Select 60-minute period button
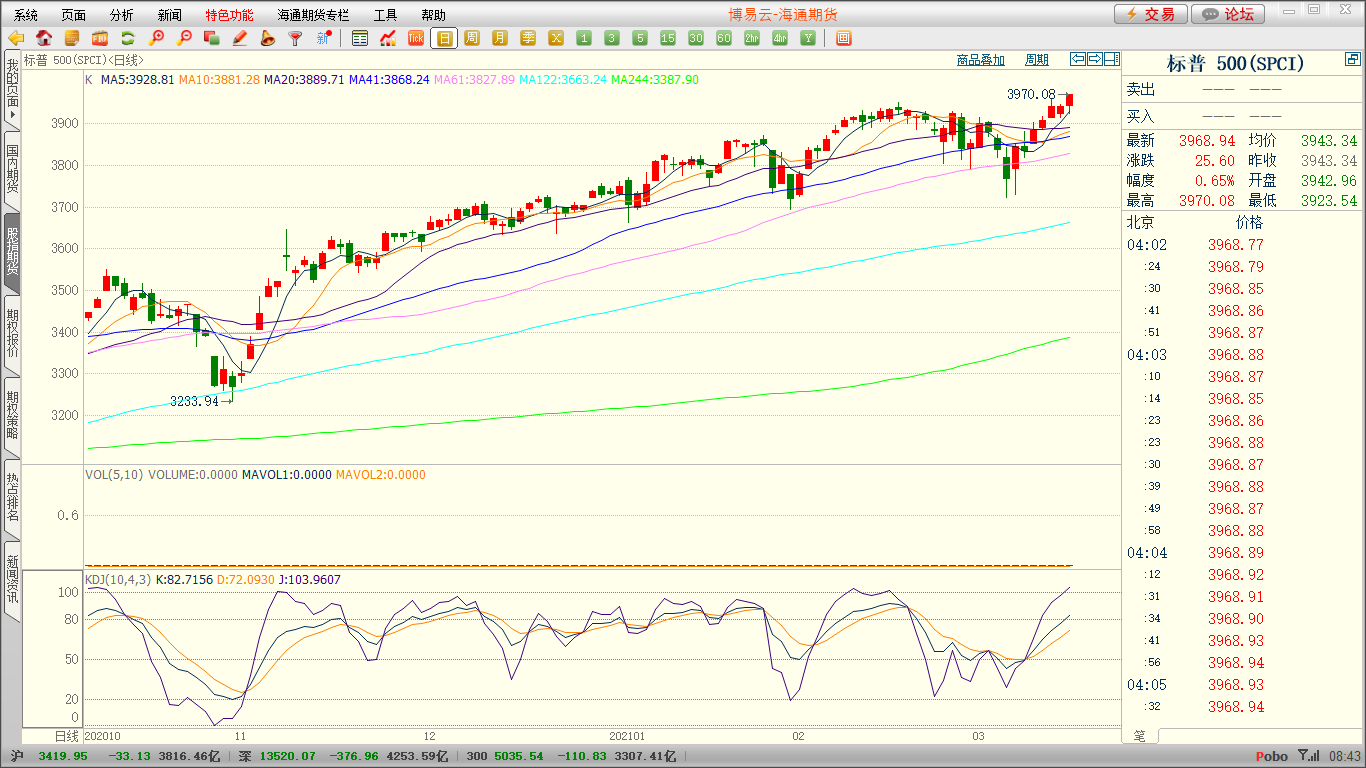Viewport: 1366px width, 768px height. point(724,38)
